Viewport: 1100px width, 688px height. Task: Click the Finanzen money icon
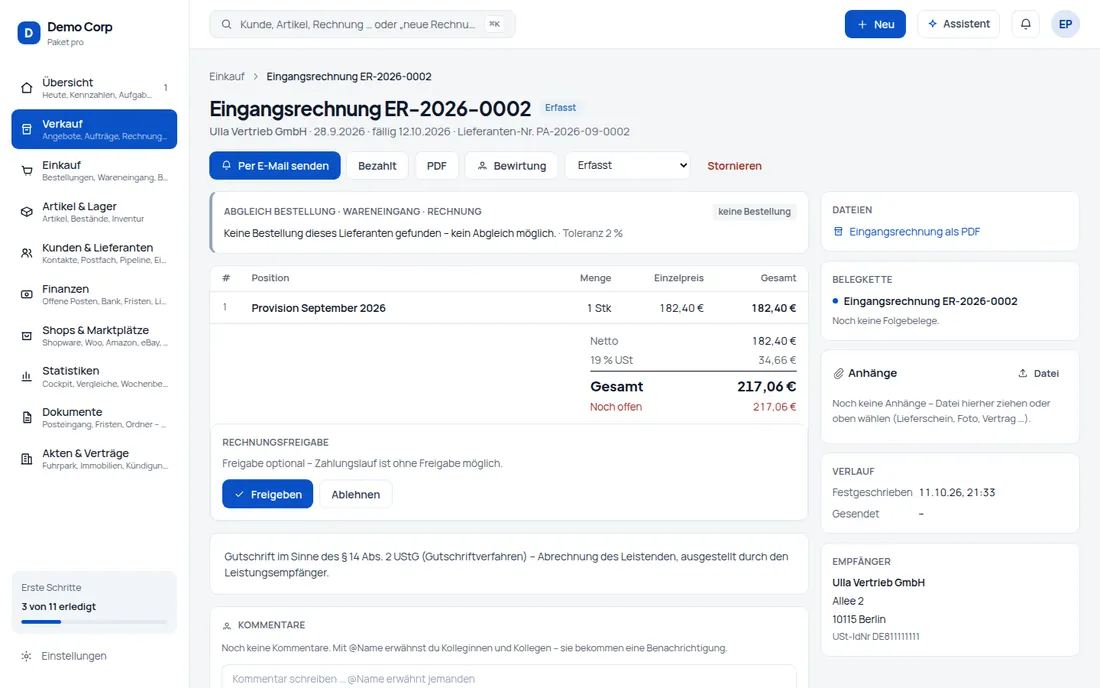click(x=27, y=295)
